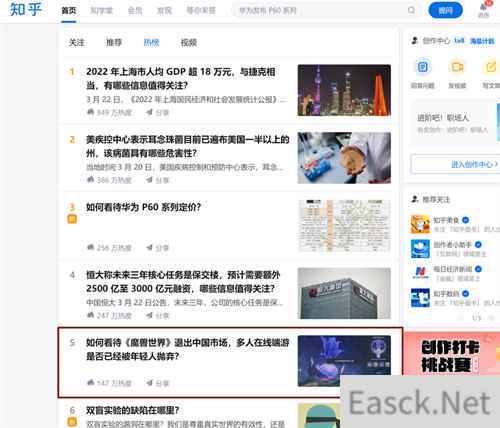This screenshot has width=500, height=428.
Task: Open question 2022 年上海市人均 GDP 超 18 万元
Action: 180,78
